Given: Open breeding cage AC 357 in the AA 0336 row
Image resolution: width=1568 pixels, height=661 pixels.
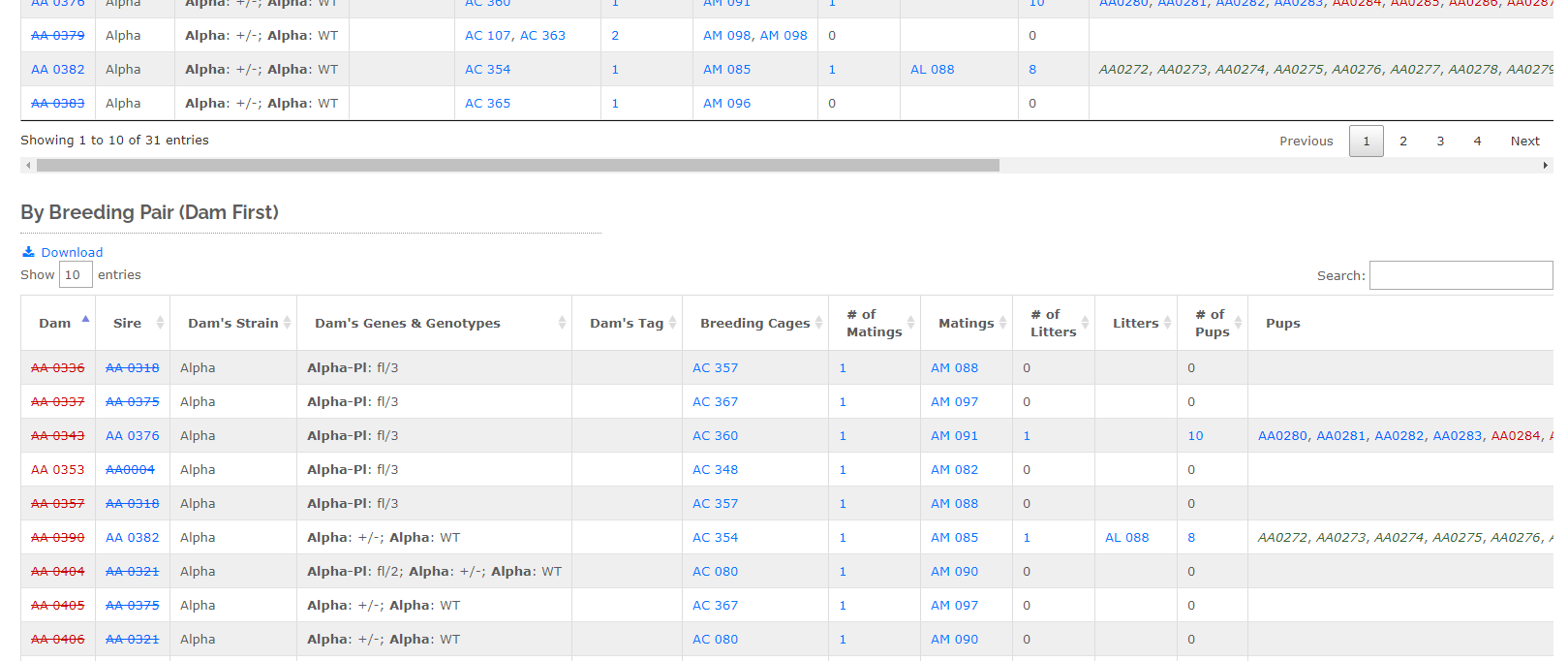Looking at the screenshot, I should (715, 367).
